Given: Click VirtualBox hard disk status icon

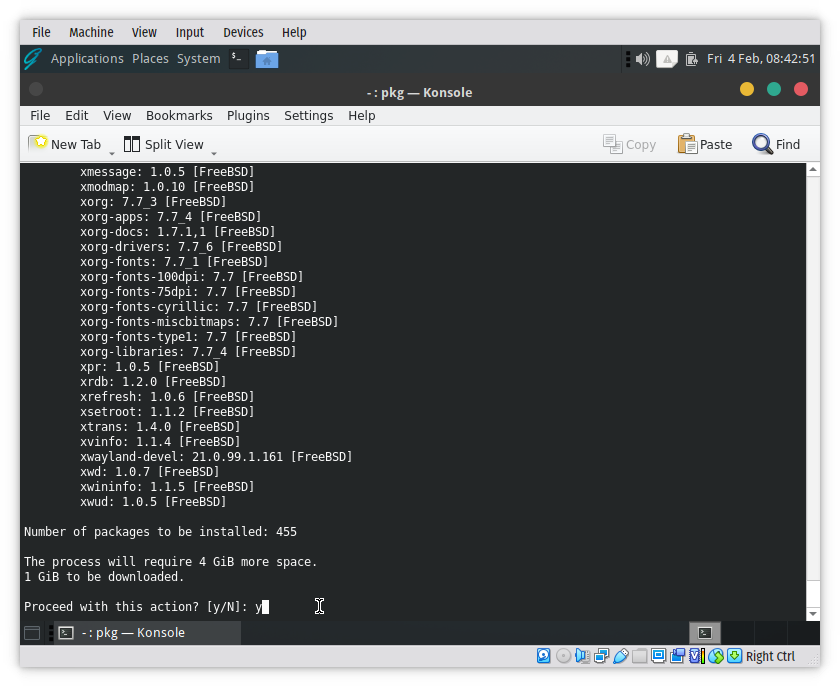Looking at the screenshot, I should point(544,656).
